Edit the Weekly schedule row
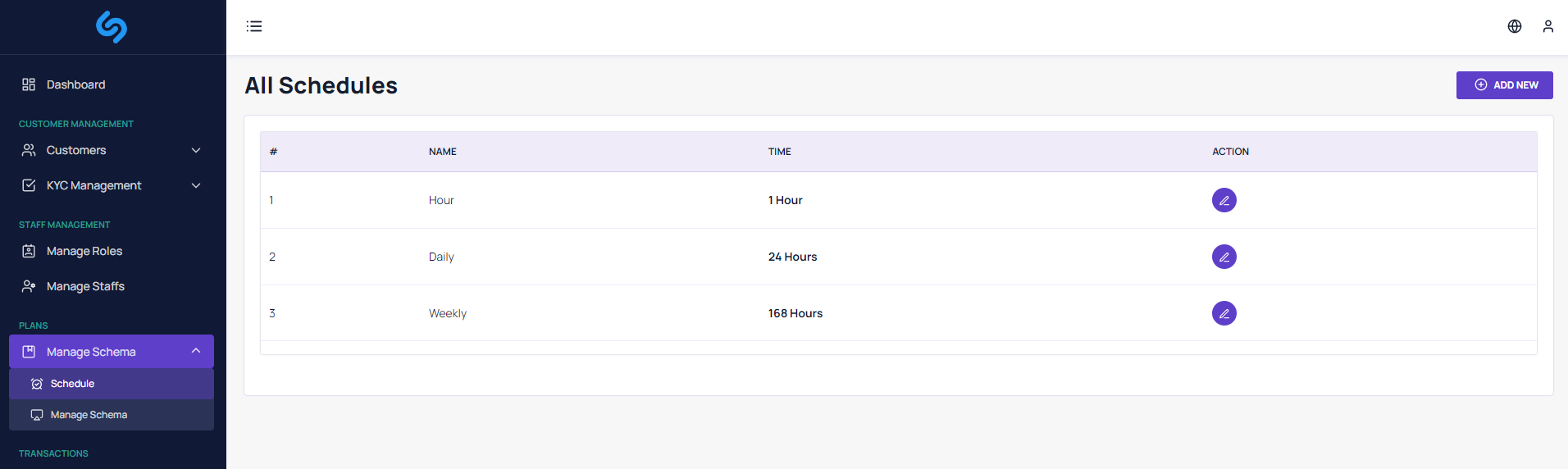This screenshot has height=469, width=1568. click(x=1224, y=313)
